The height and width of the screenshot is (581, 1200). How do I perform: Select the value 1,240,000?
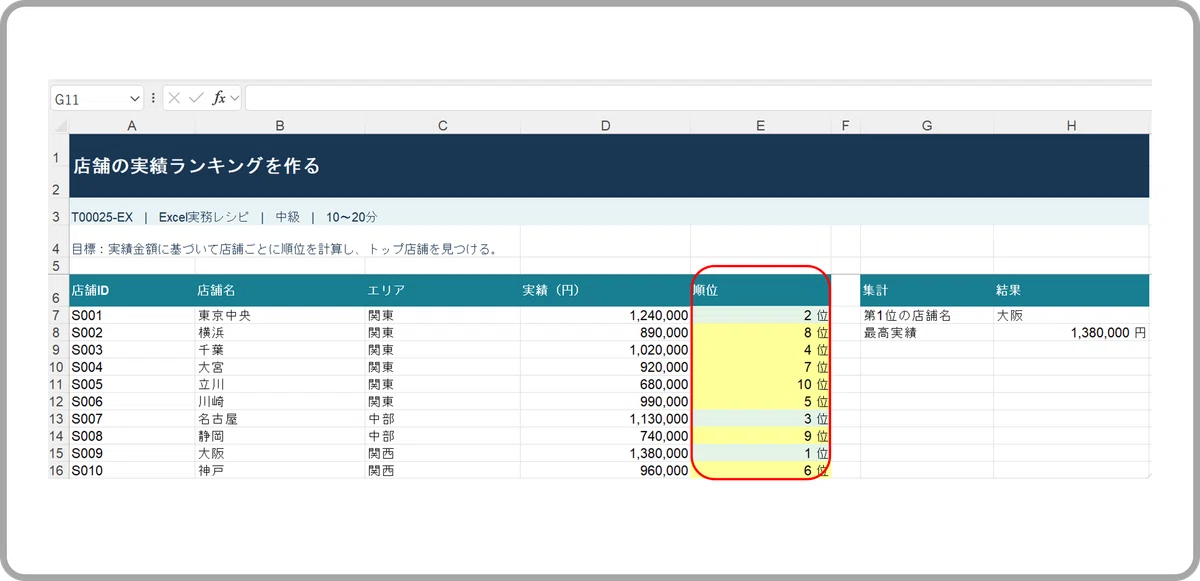(605, 315)
